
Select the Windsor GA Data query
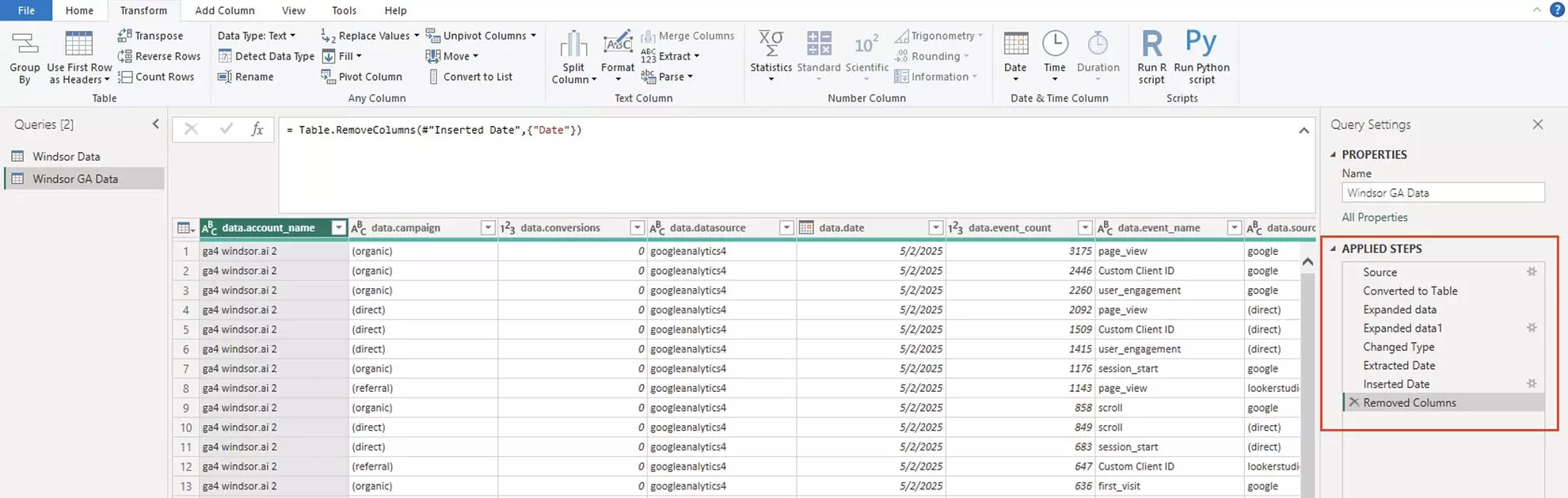pyautogui.click(x=84, y=179)
